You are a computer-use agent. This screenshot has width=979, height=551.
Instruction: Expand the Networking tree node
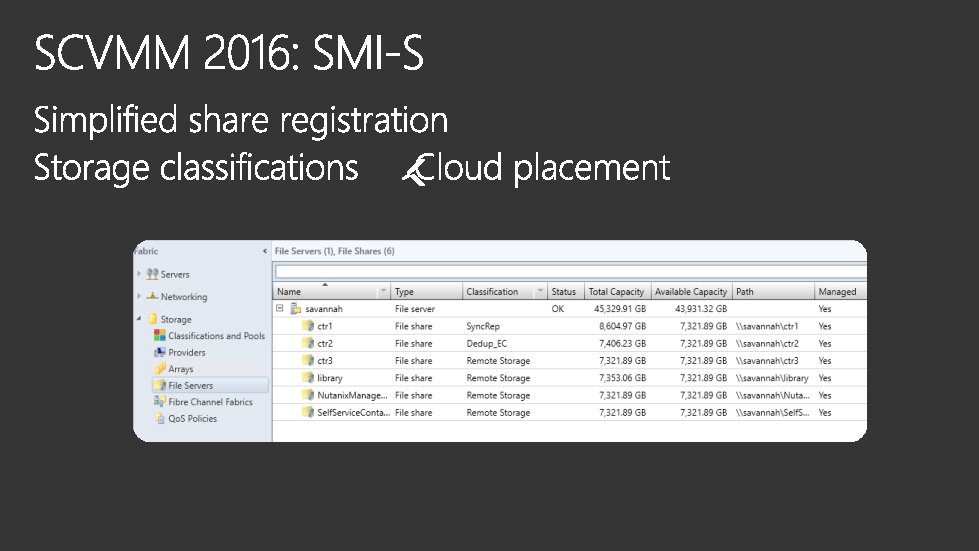tap(139, 296)
